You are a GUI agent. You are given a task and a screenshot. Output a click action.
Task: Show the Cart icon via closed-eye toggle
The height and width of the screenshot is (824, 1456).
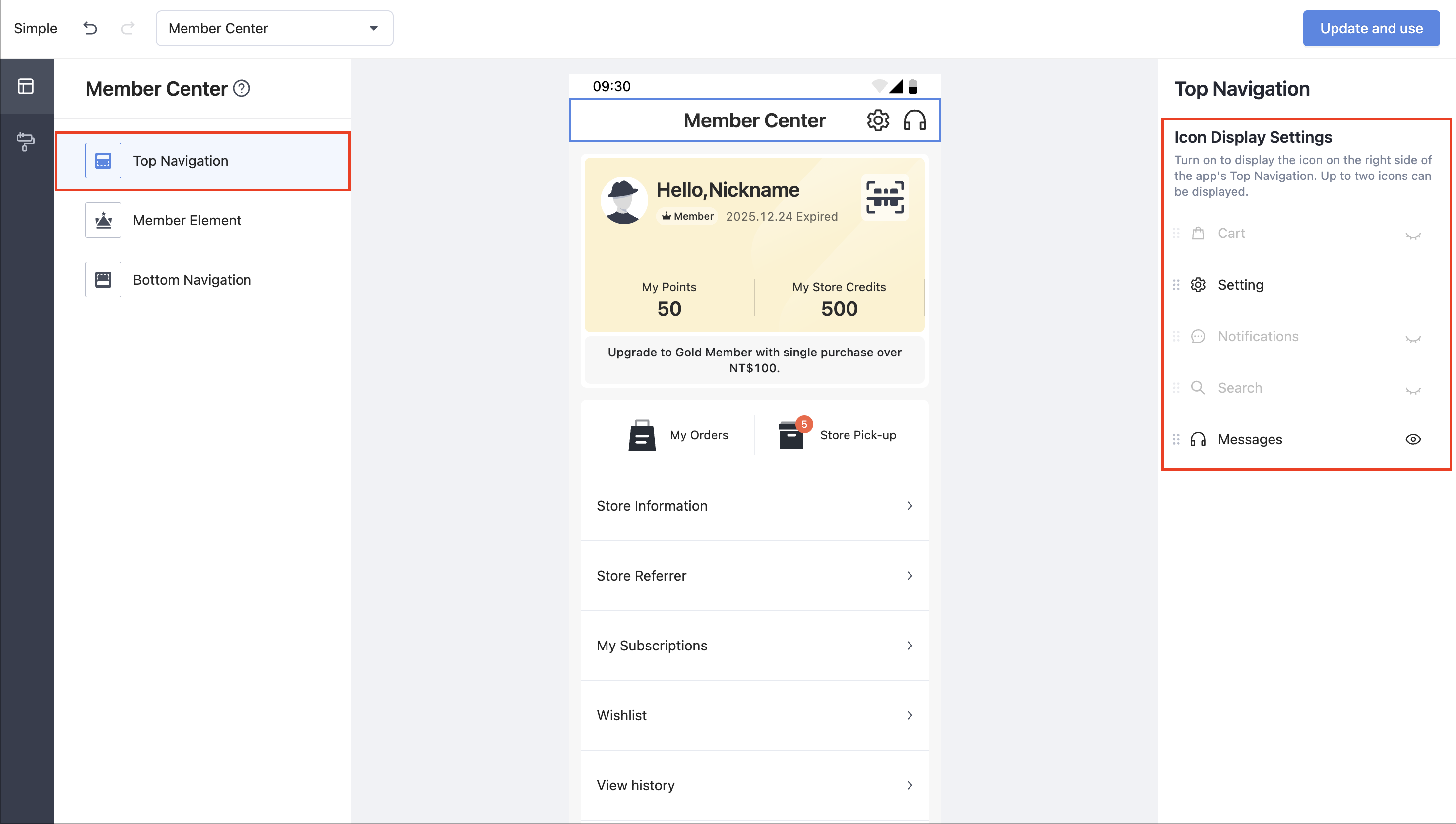pos(1413,235)
